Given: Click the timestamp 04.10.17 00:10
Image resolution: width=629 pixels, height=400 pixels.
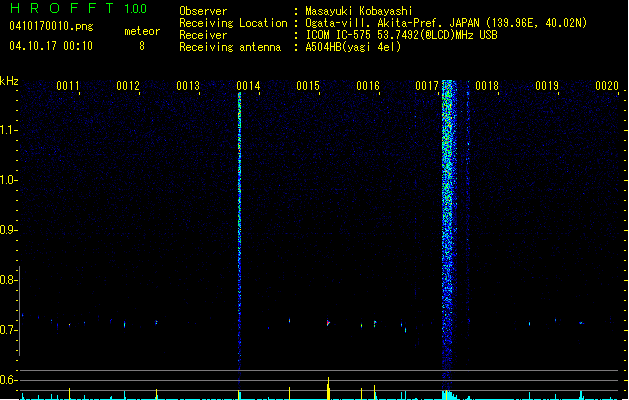Looking at the screenshot, I should [x=51, y=46].
